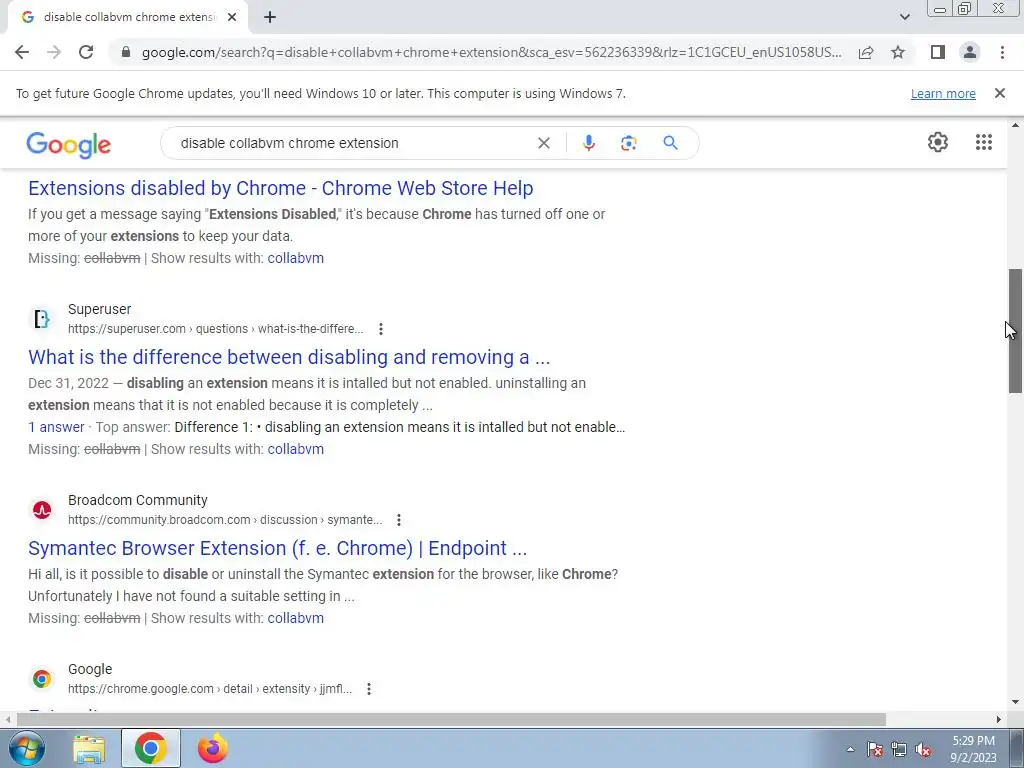Click the forward navigation arrow

click(x=54, y=52)
